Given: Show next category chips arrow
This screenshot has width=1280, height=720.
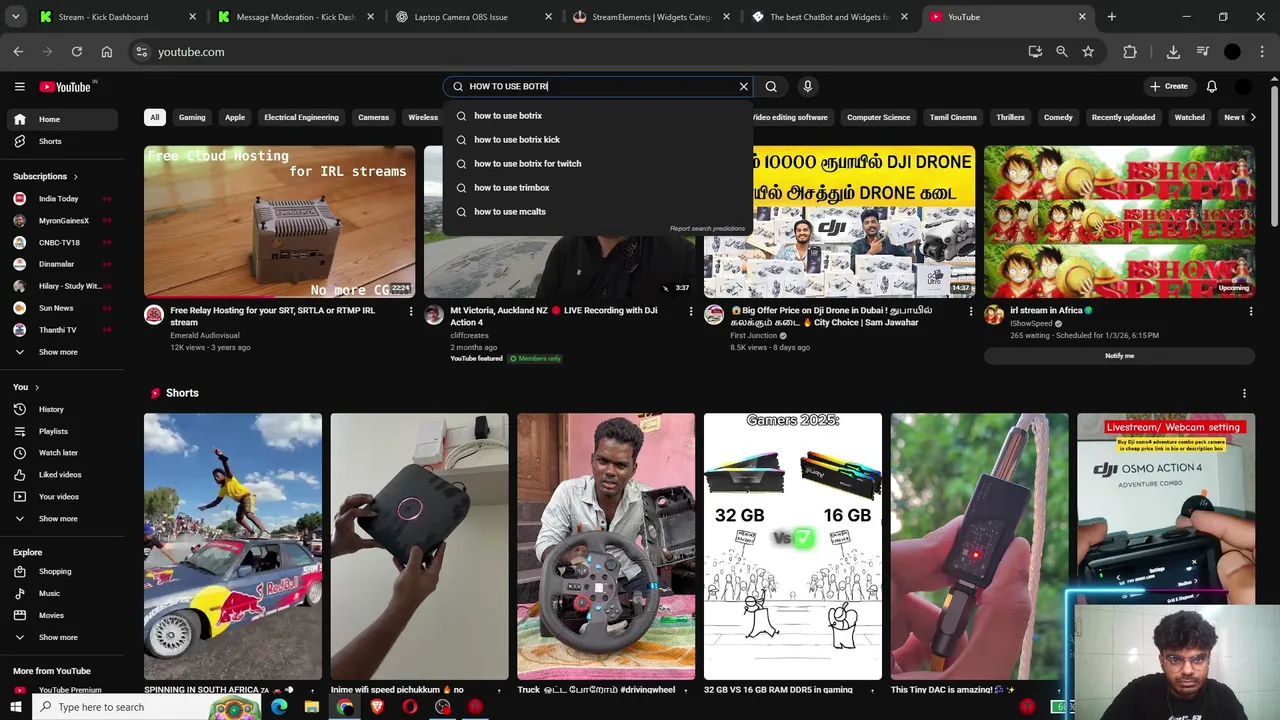Looking at the screenshot, I should tap(1255, 117).
